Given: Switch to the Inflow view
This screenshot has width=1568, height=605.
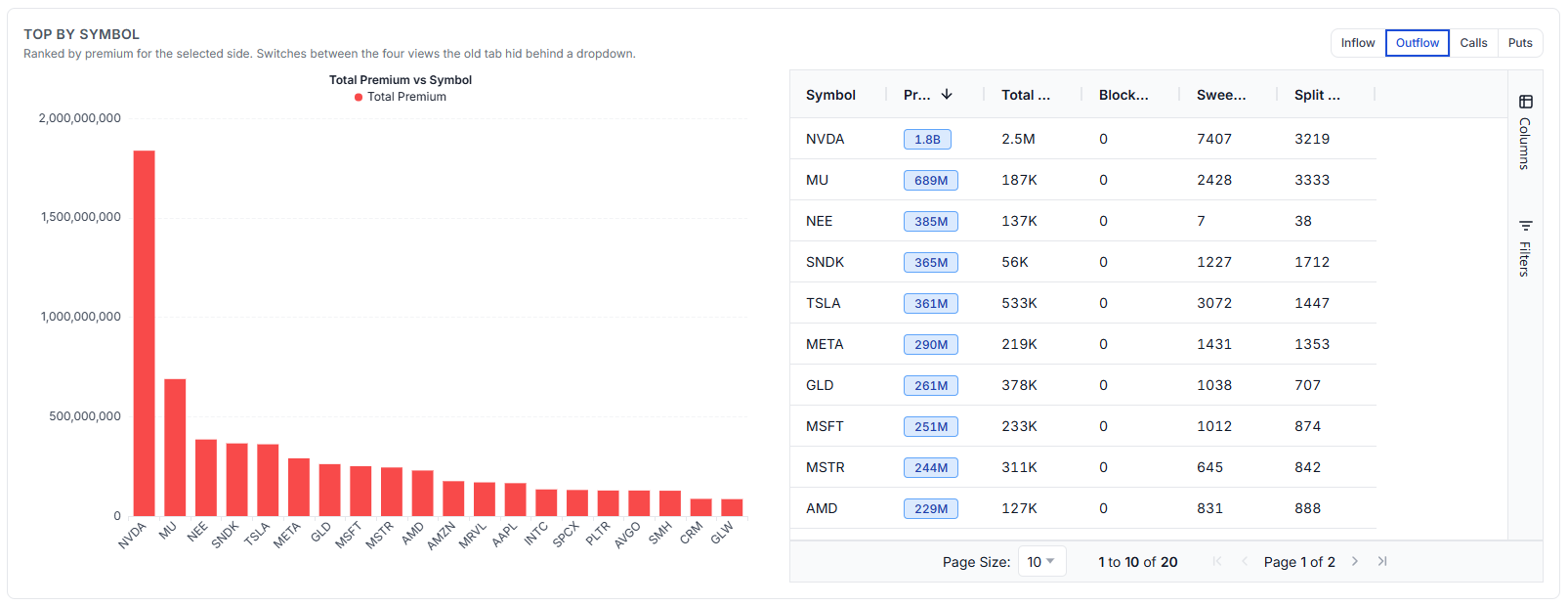Looking at the screenshot, I should [1358, 43].
